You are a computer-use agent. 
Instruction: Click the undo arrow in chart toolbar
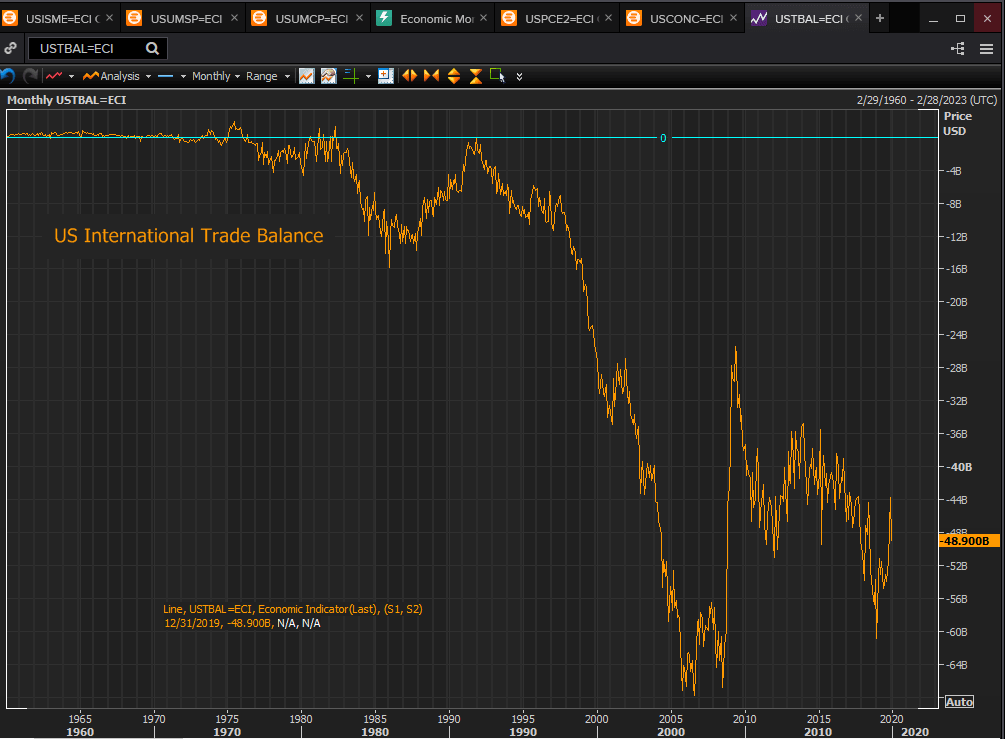(8, 76)
